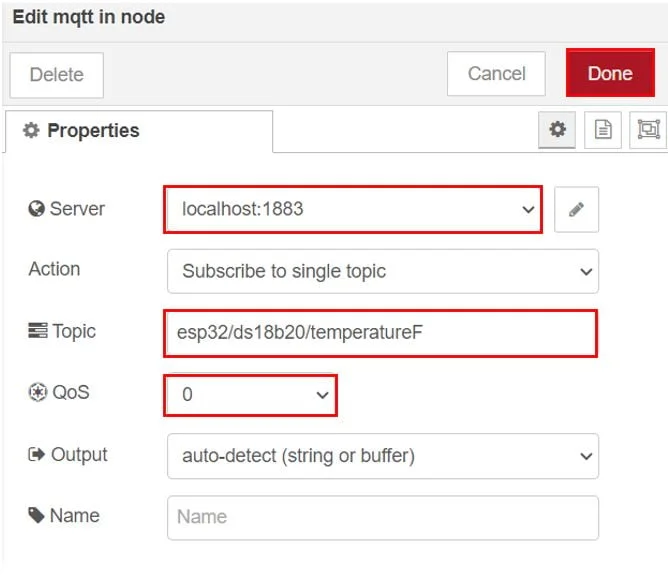Open the node description document icon
Image resolution: width=668 pixels, height=576 pixels.
(603, 130)
